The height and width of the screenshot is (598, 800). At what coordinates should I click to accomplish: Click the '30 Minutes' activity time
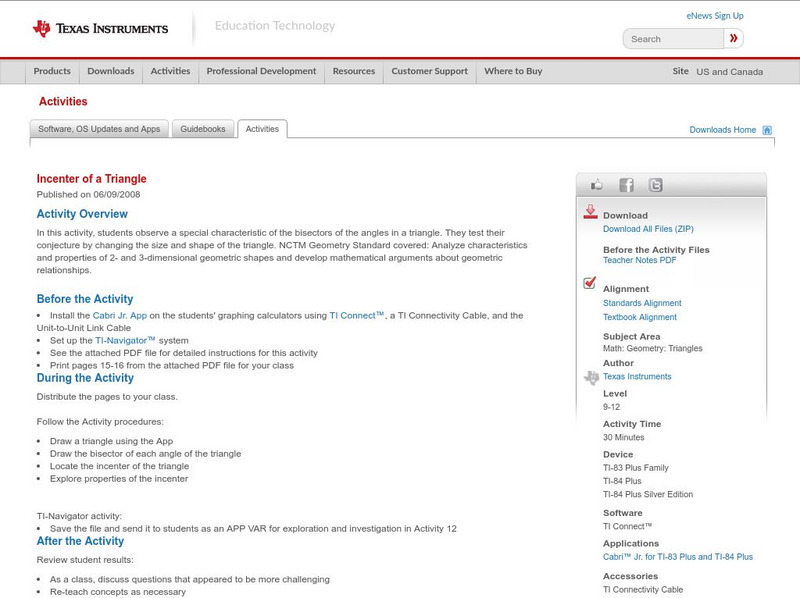click(x=623, y=438)
